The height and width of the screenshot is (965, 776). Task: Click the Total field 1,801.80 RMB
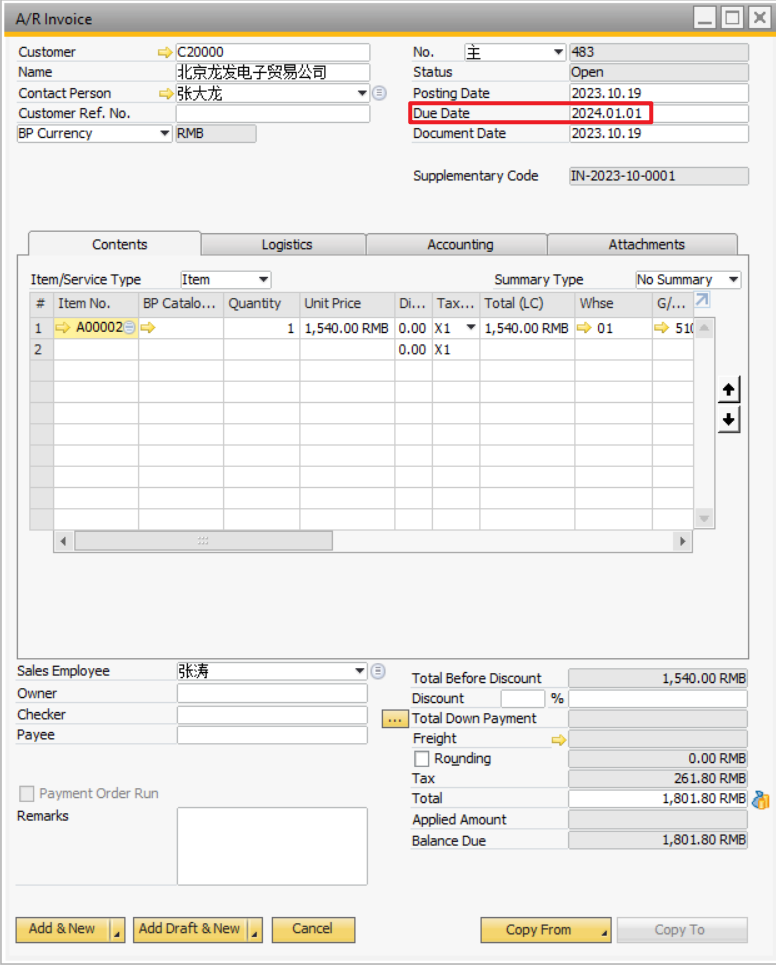[x=657, y=799]
